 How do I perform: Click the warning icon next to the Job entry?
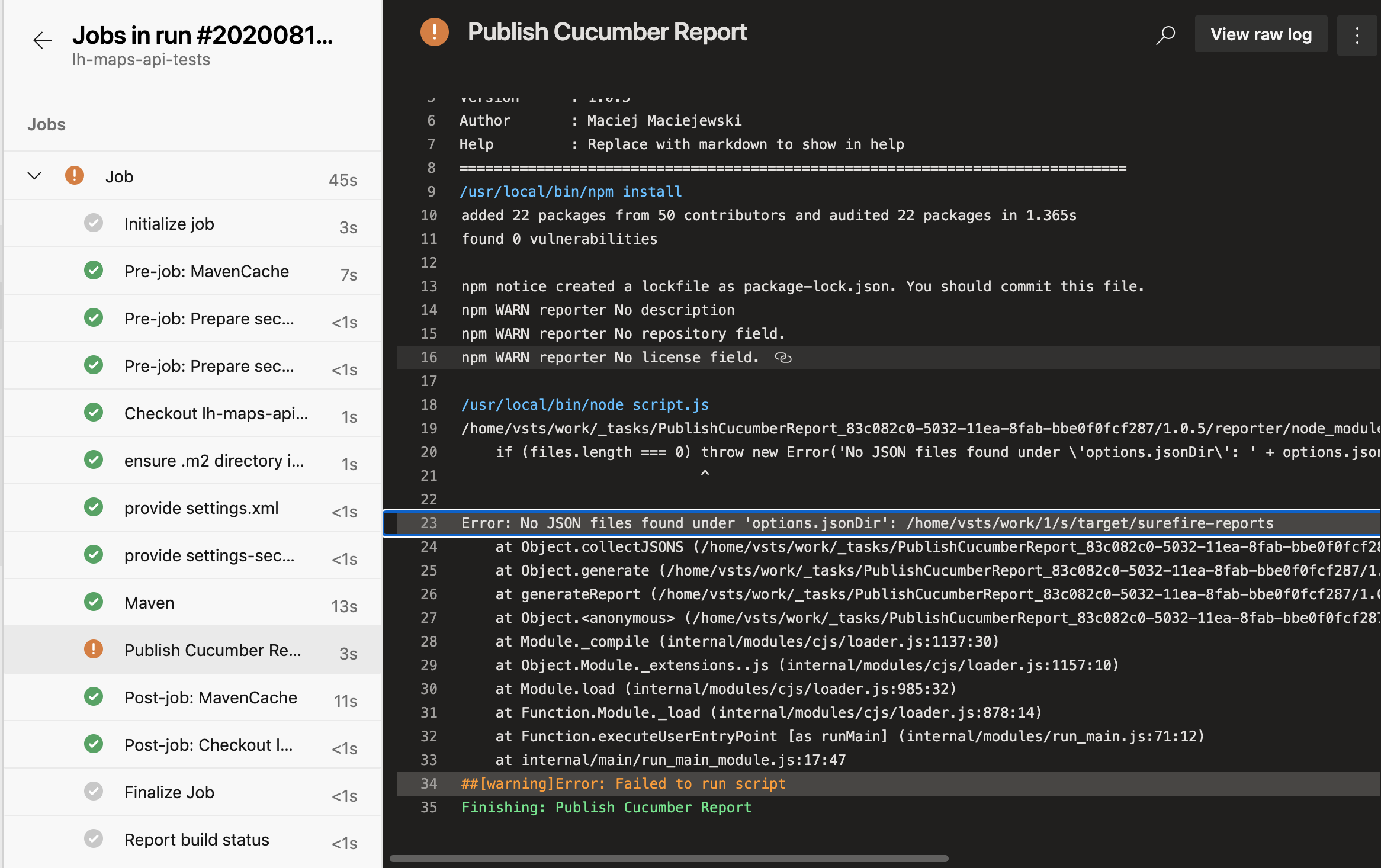[74, 175]
